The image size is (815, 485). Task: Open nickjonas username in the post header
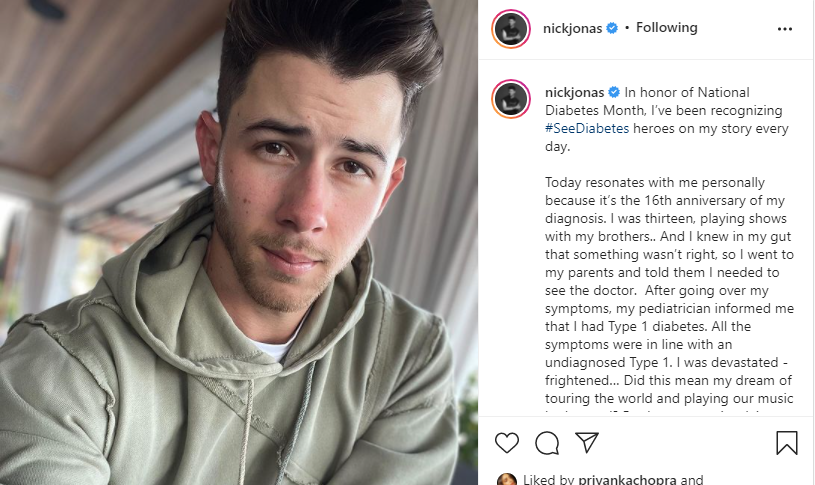click(572, 28)
